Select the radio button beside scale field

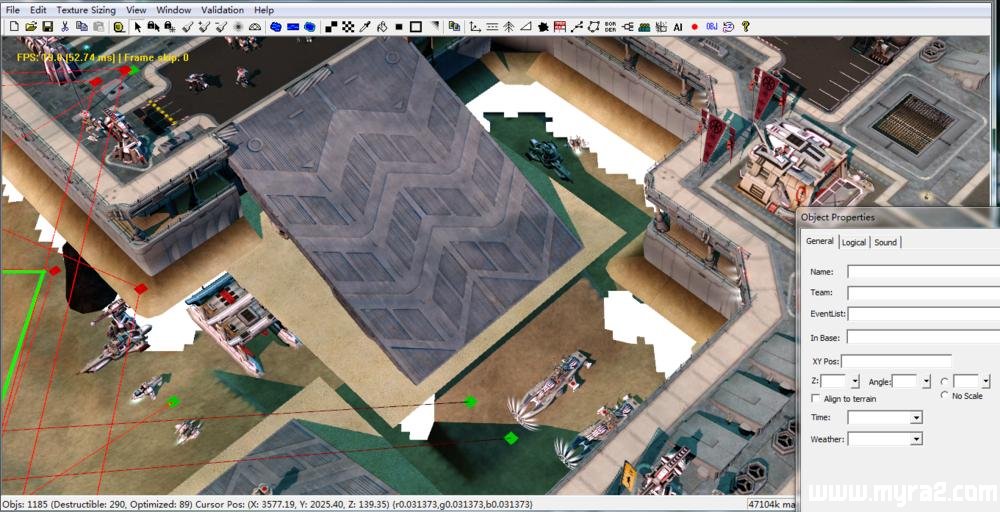[945, 381]
